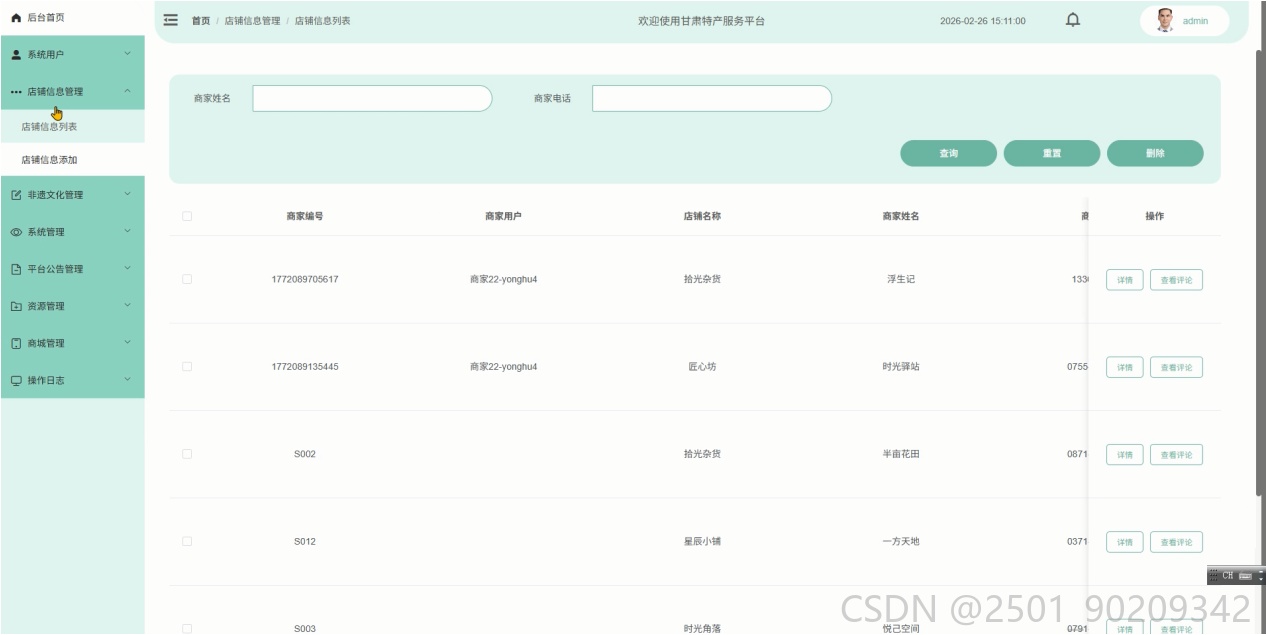Open 详情 for the 浮生记 row
The height and width of the screenshot is (635, 1267).
tap(1125, 280)
